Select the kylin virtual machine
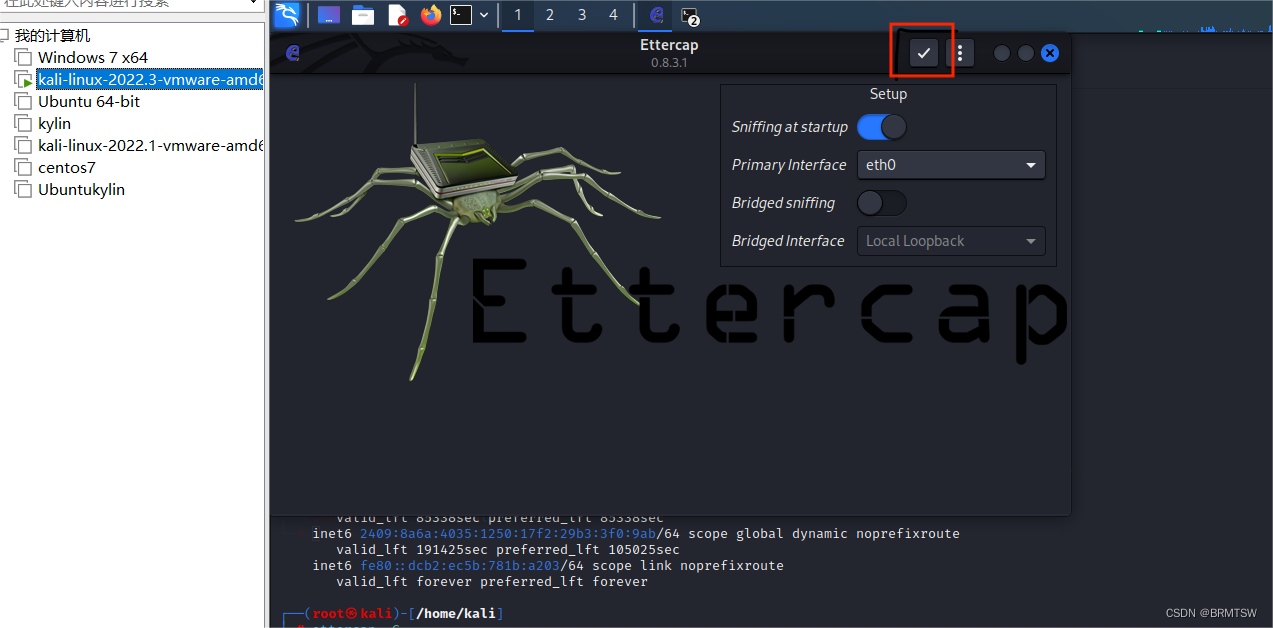The image size is (1273, 628). tap(54, 124)
